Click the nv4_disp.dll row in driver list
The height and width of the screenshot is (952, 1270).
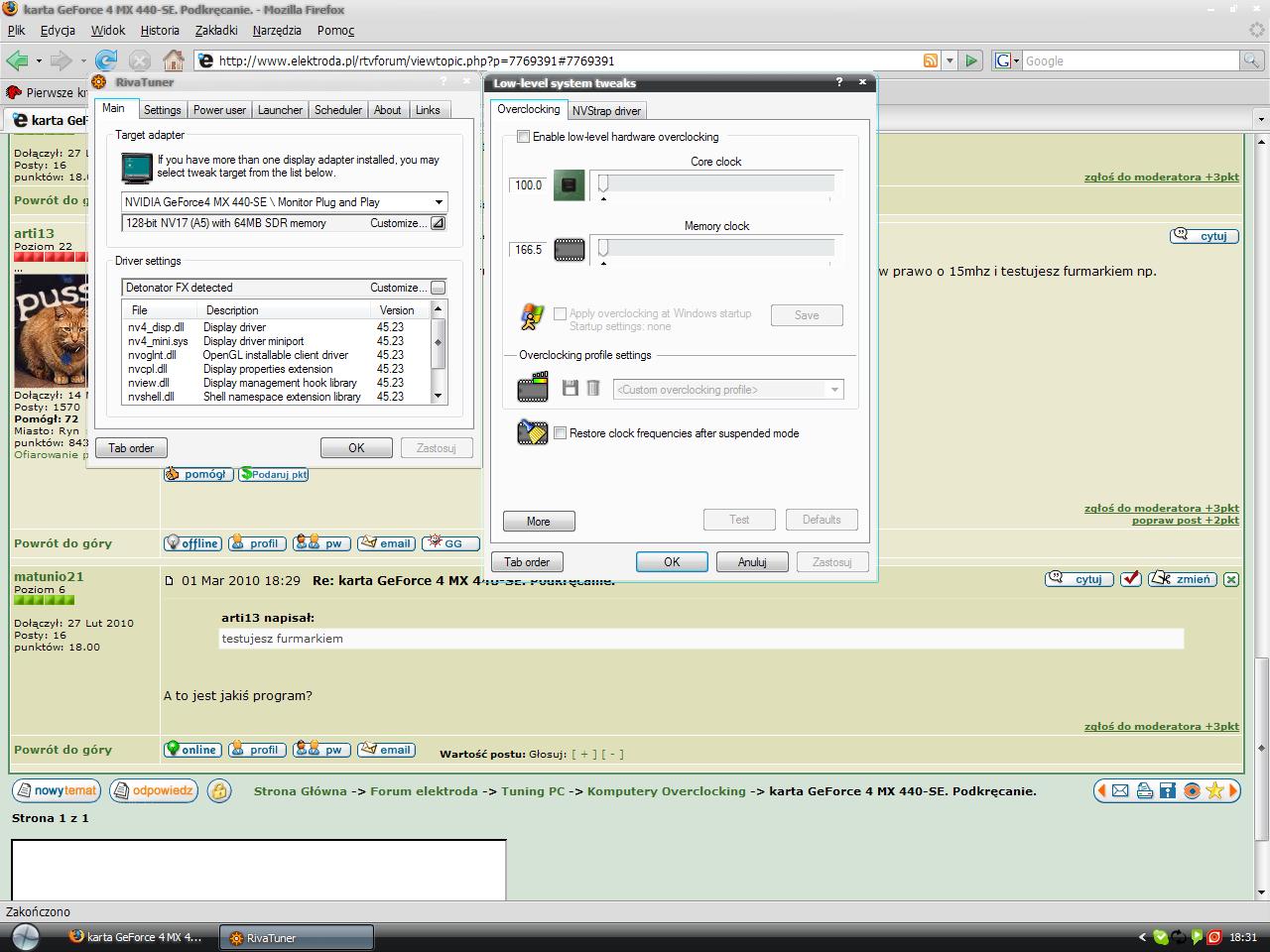276,327
